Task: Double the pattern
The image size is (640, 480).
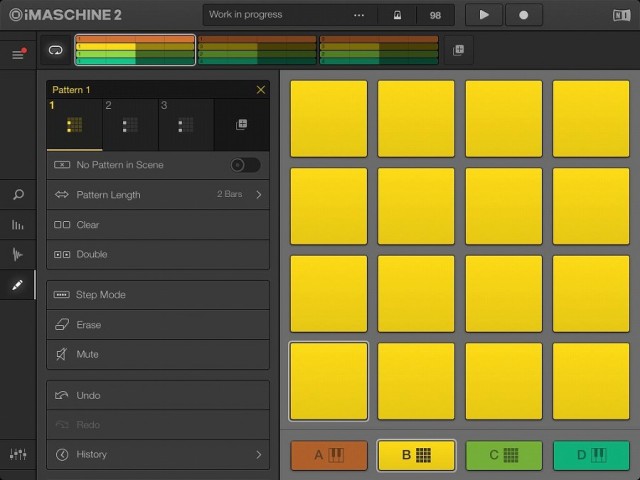Action: (x=158, y=254)
